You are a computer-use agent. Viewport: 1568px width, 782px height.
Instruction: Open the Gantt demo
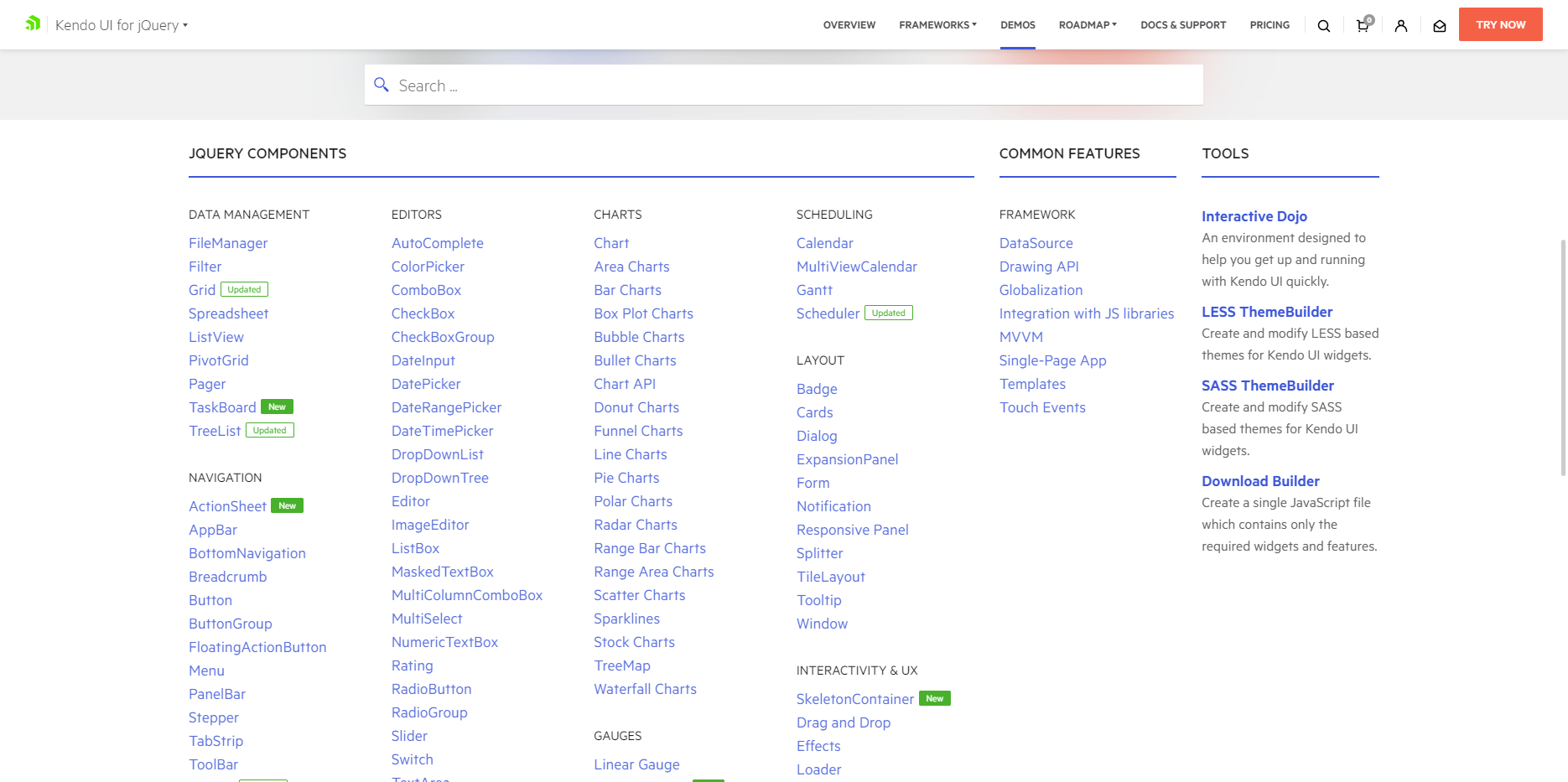pos(814,290)
